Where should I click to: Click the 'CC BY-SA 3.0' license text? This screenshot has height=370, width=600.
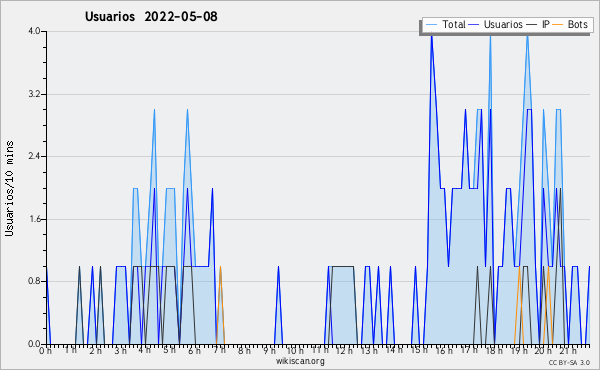coord(569,362)
